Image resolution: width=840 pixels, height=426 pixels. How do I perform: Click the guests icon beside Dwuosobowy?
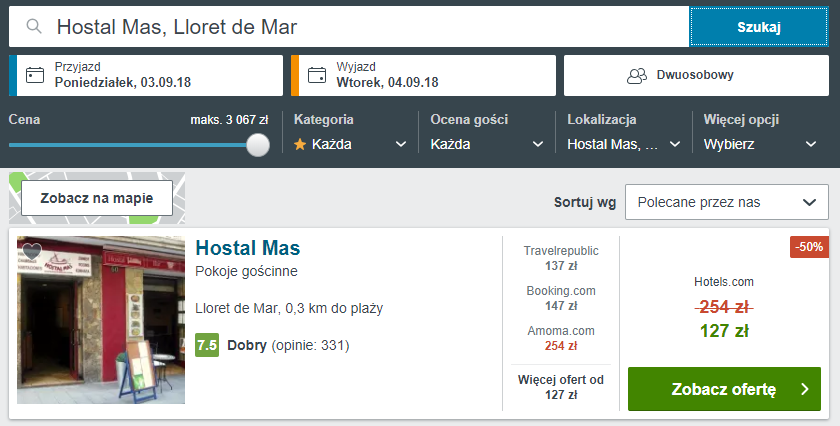[637, 75]
